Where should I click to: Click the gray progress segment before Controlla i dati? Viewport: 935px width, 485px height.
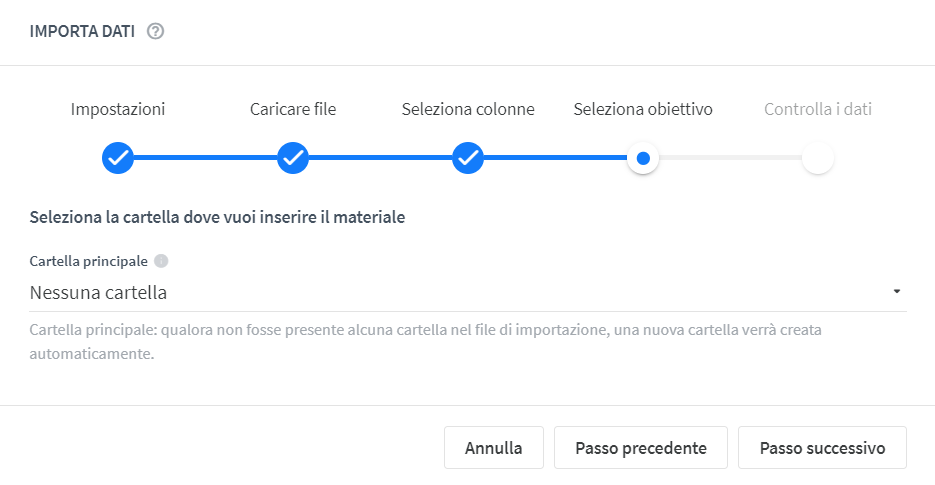point(730,158)
